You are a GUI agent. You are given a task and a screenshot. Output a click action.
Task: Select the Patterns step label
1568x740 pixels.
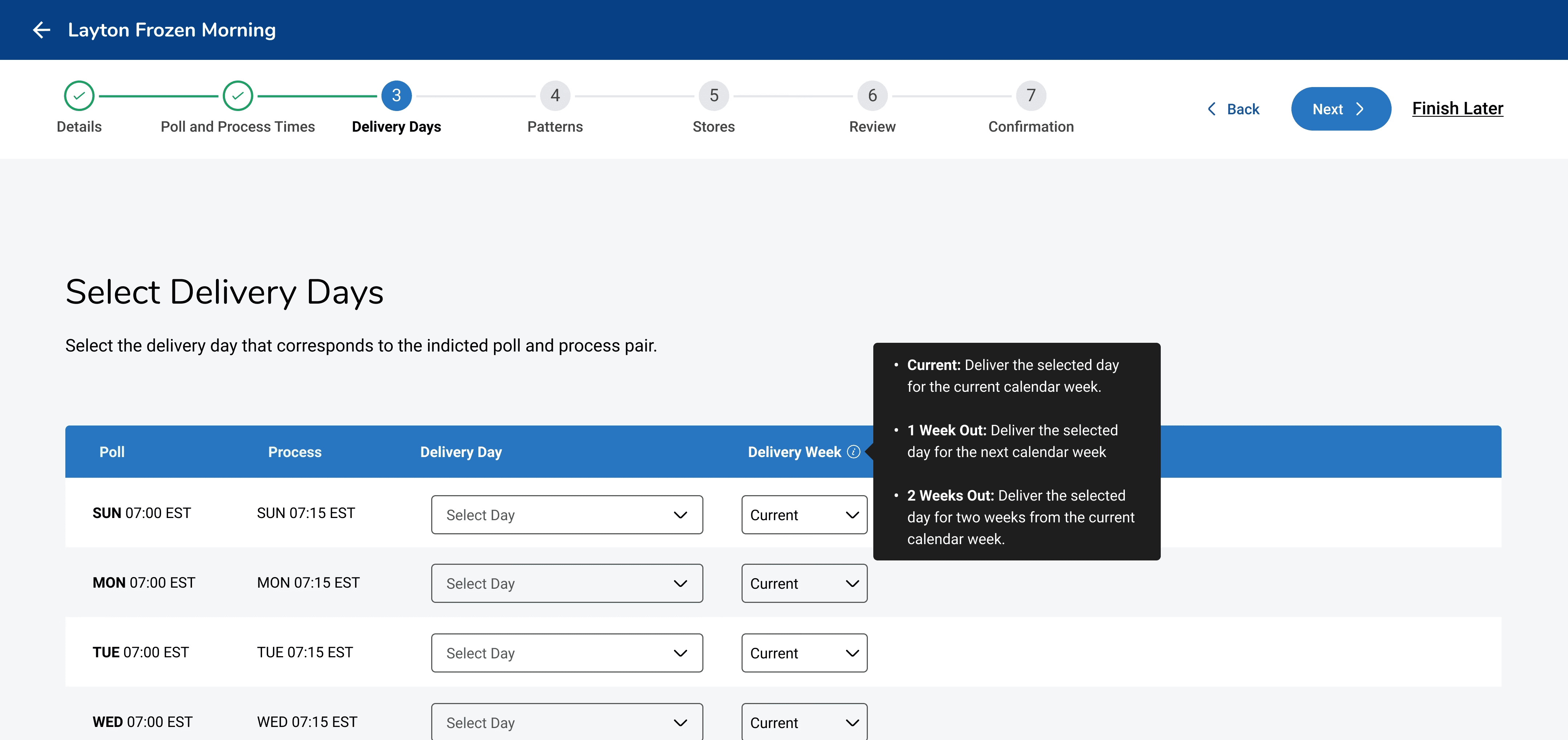555,127
